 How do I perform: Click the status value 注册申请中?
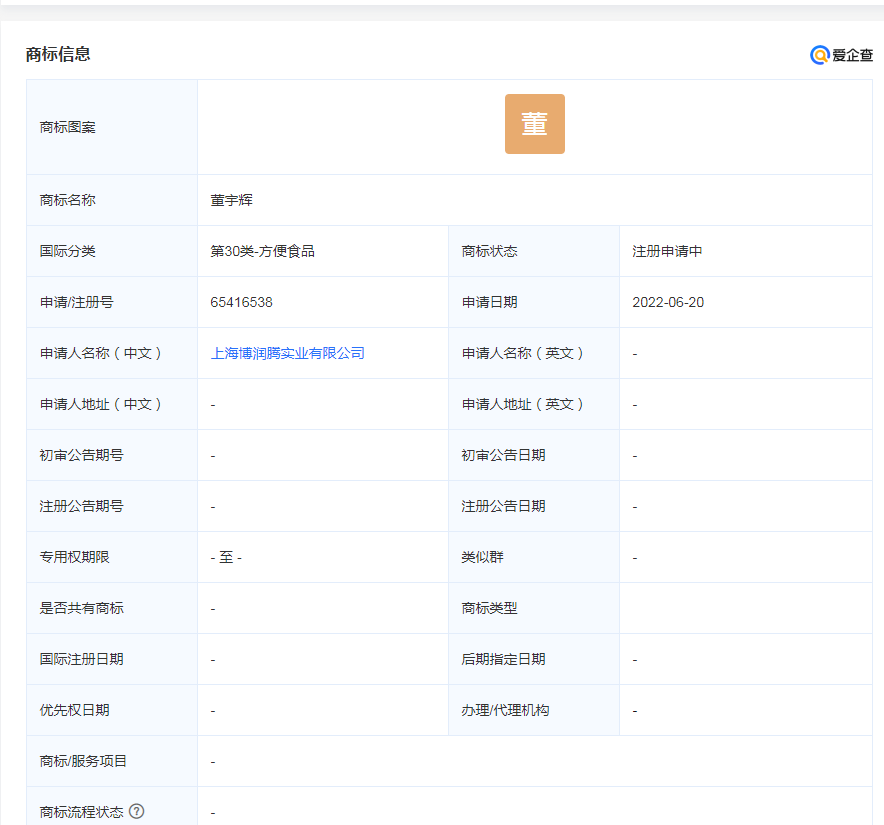click(x=667, y=251)
